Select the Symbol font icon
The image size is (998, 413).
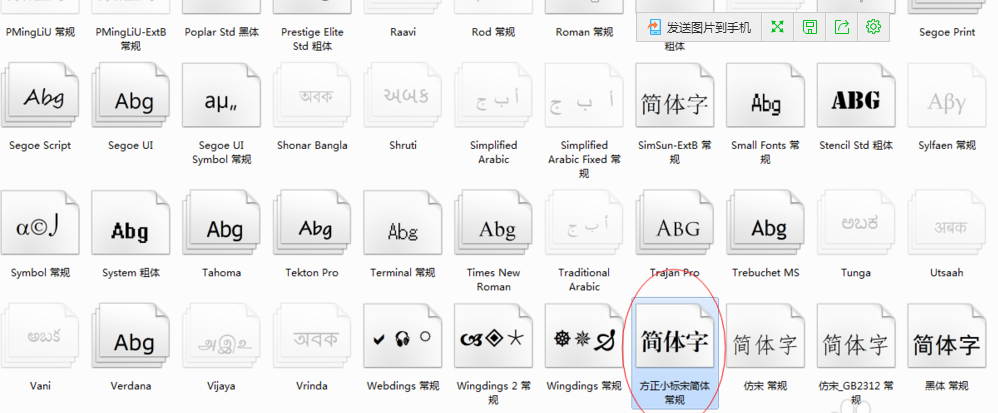pos(42,229)
